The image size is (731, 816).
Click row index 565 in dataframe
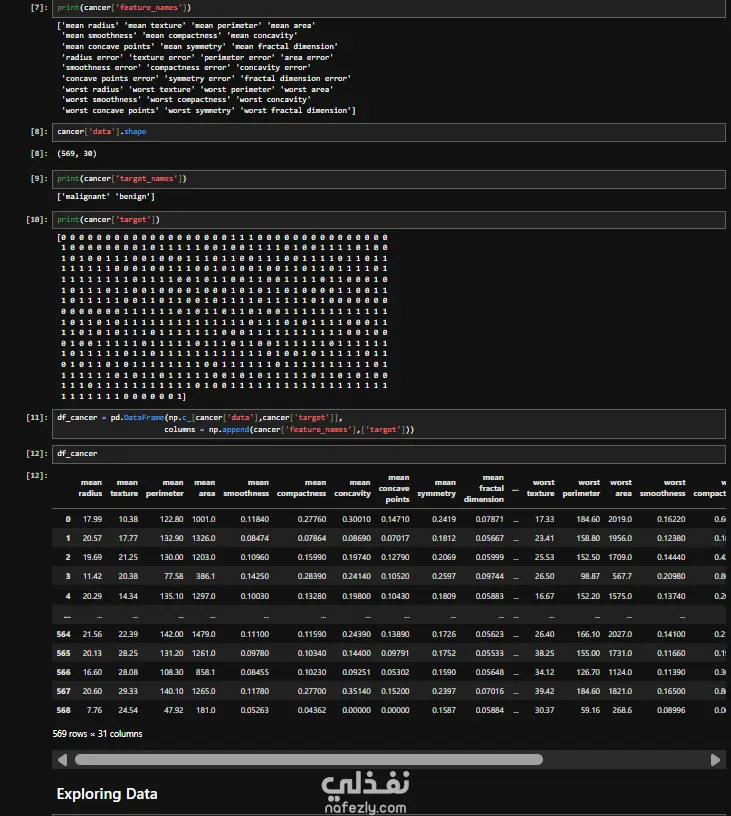click(x=63, y=653)
